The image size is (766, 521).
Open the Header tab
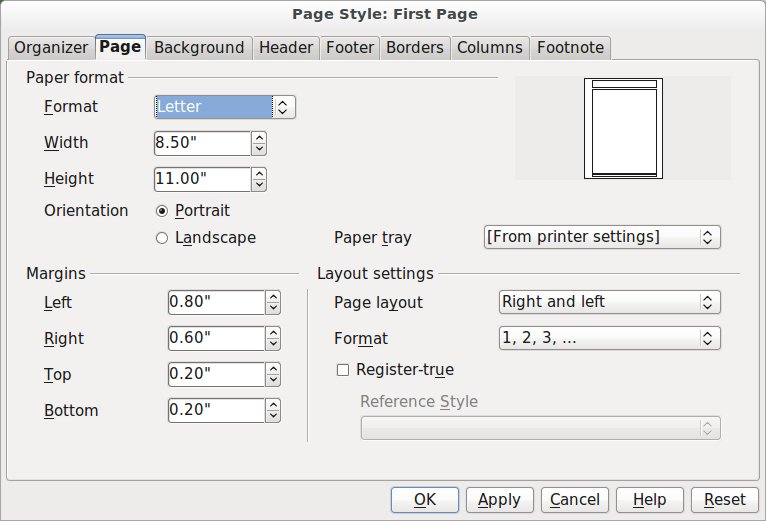click(x=285, y=47)
